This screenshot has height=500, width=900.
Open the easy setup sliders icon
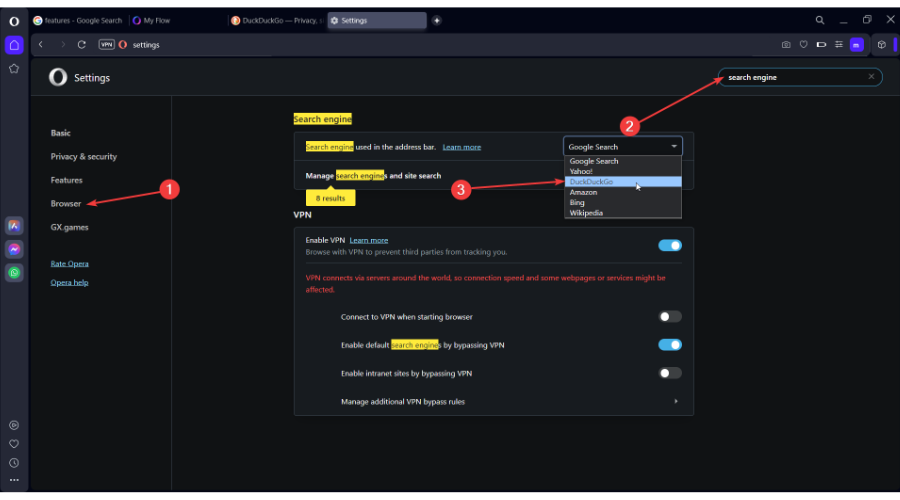839,45
